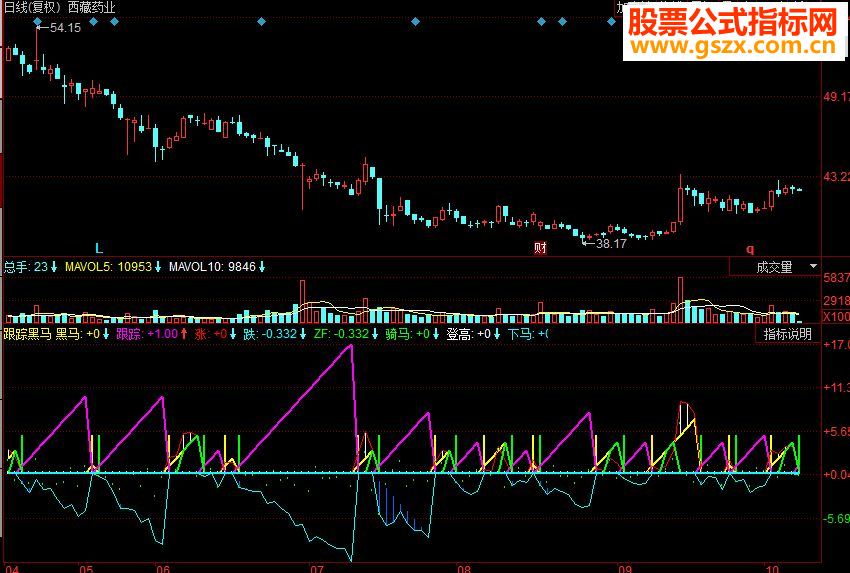The height and width of the screenshot is (573, 850).
Task: Click the 09 month marker on time axis
Action: tap(625, 566)
